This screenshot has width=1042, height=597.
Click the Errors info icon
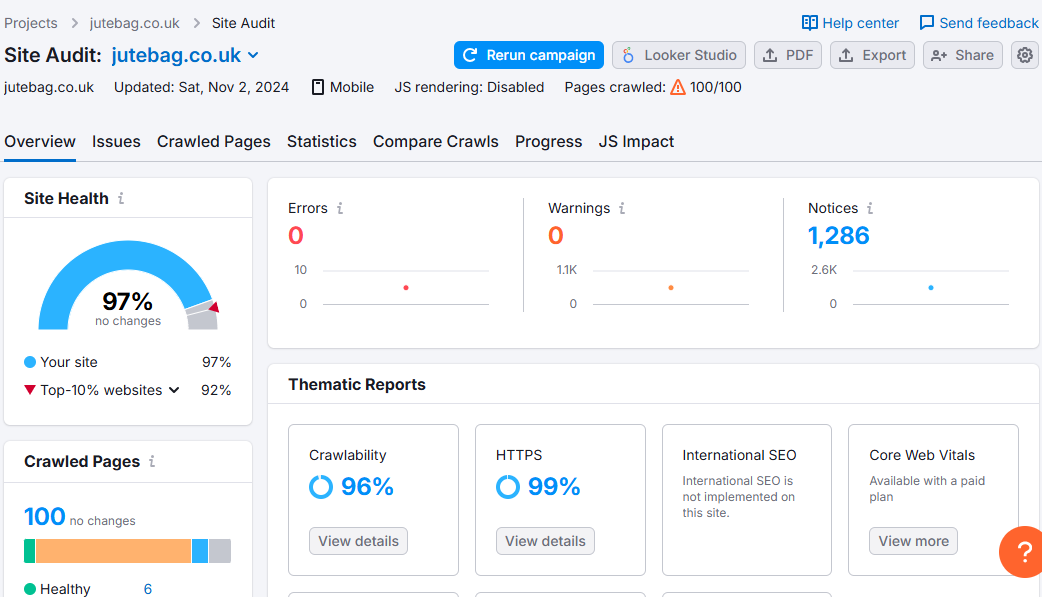click(340, 208)
